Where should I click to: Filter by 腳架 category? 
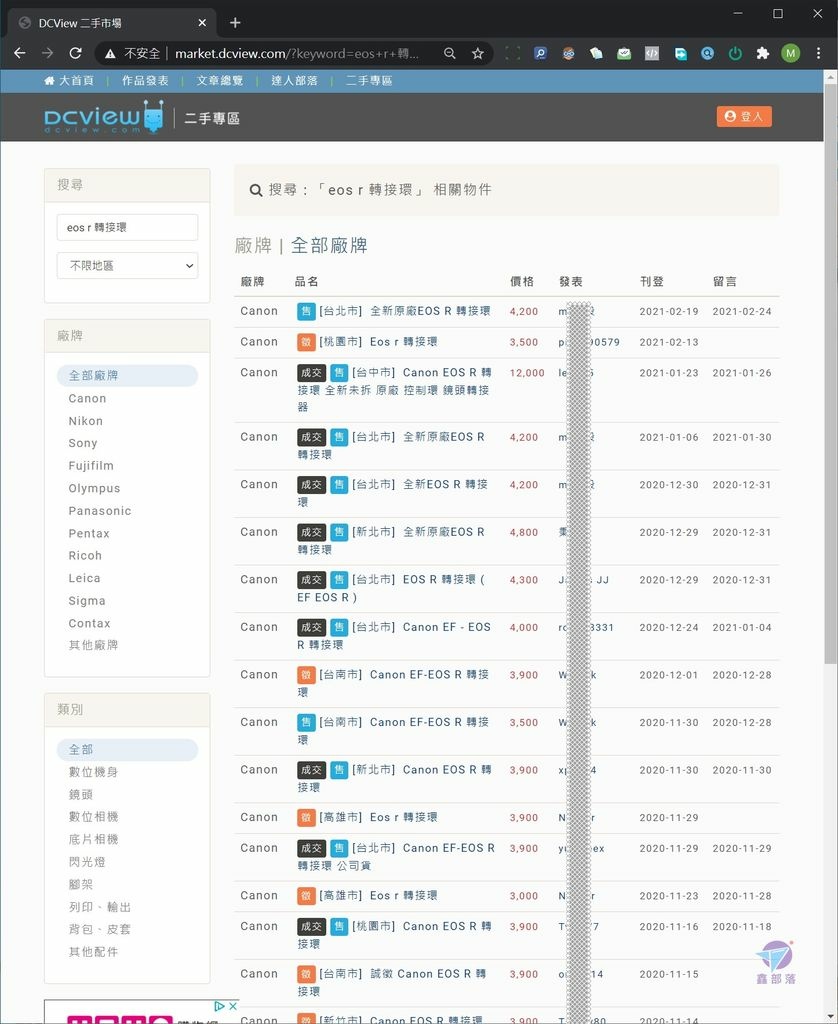pyautogui.click(x=81, y=884)
